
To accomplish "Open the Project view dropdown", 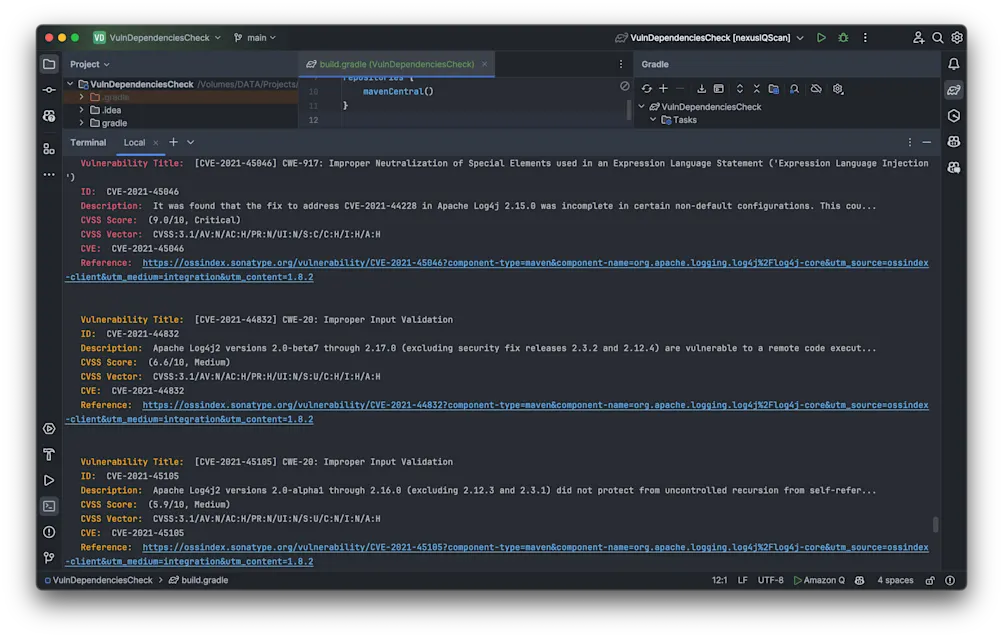I will (90, 64).
